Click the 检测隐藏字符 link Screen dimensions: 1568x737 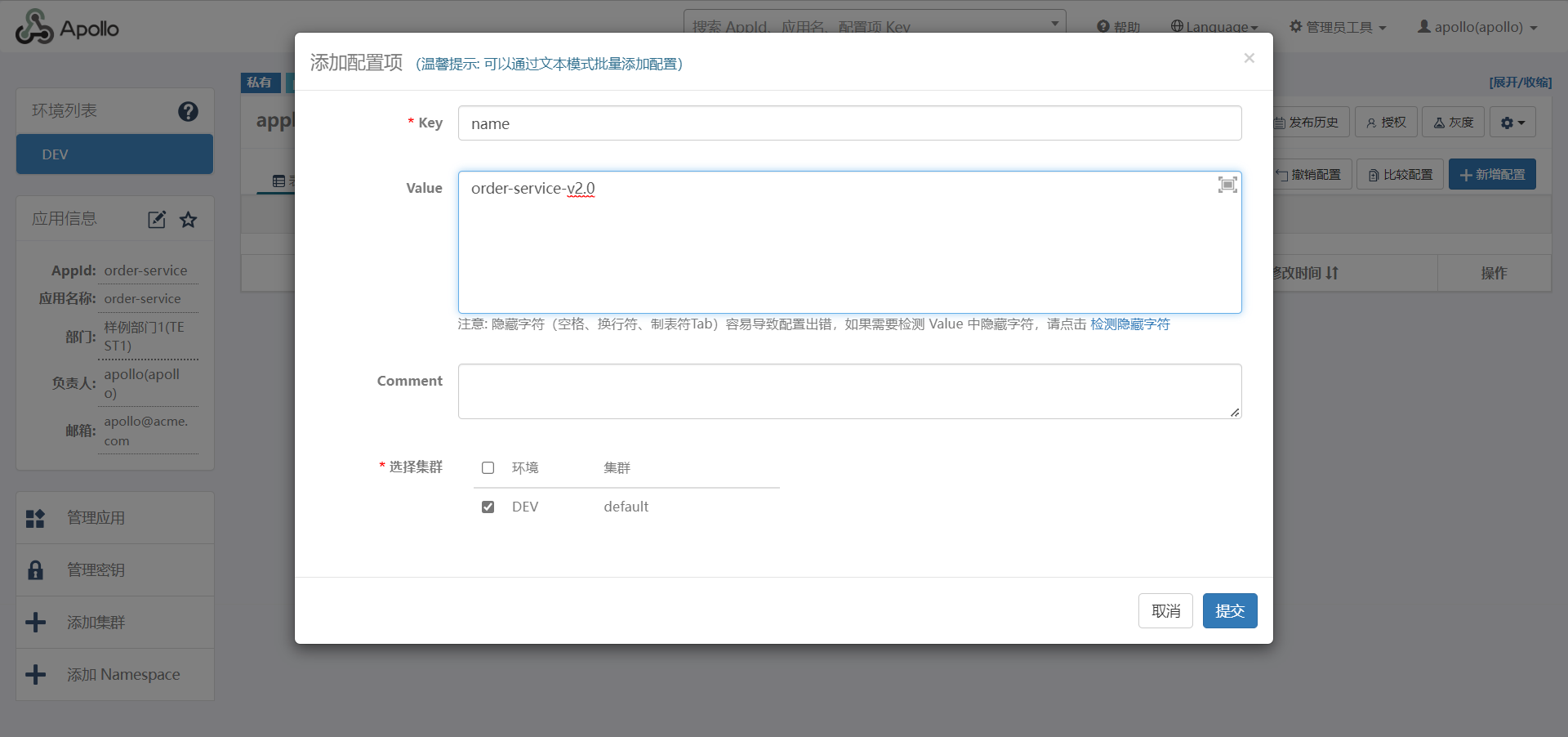click(1129, 324)
